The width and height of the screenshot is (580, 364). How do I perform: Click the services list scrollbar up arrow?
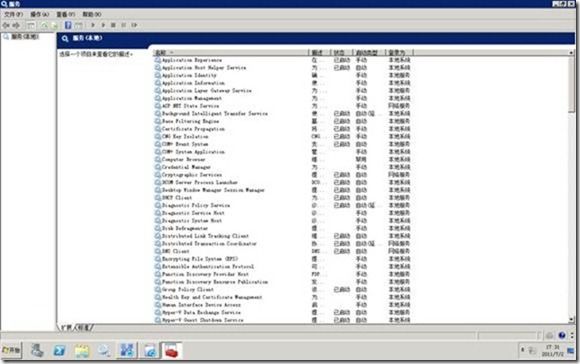tap(571, 53)
